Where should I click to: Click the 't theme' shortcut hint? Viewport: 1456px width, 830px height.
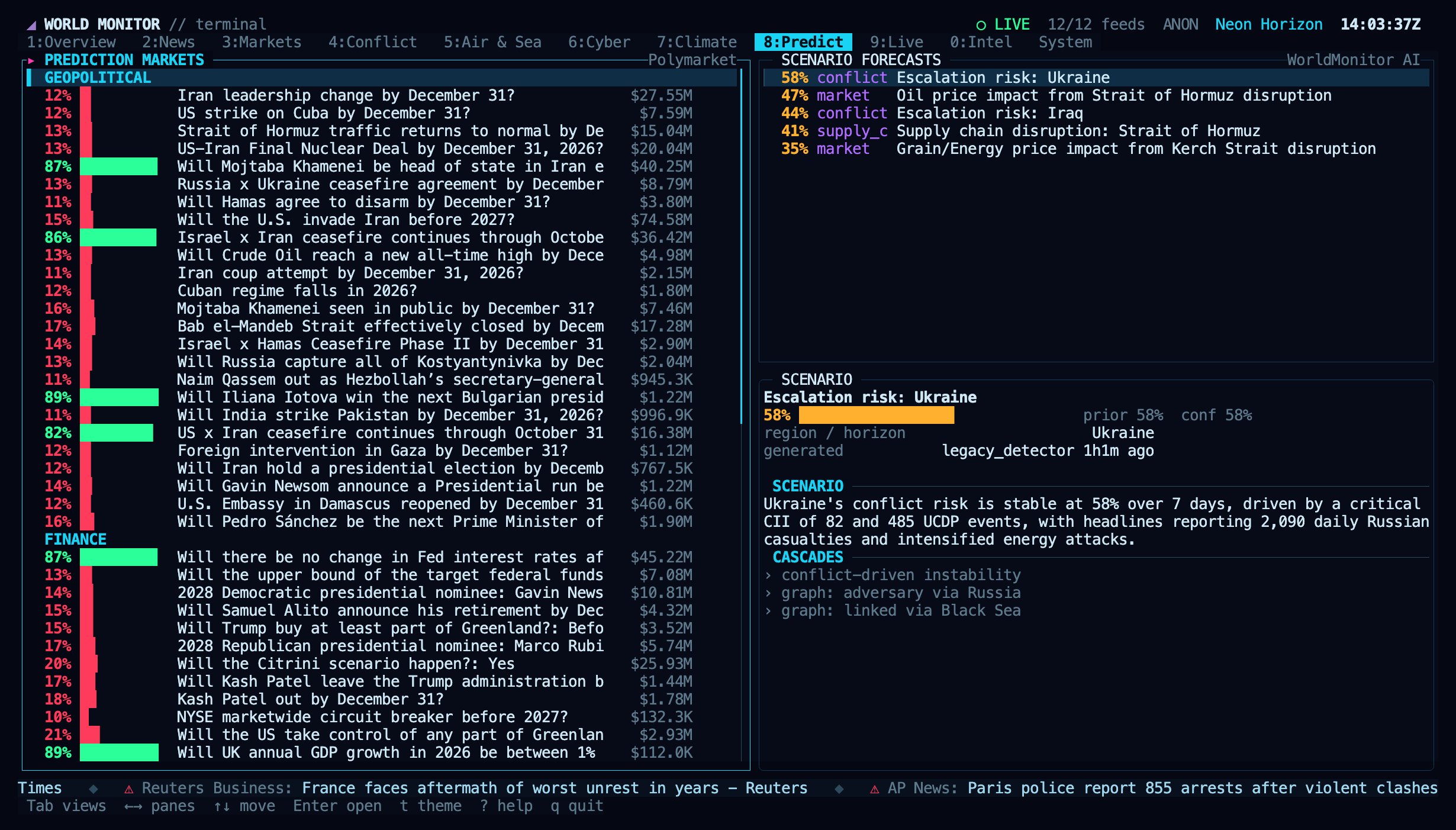[430, 806]
